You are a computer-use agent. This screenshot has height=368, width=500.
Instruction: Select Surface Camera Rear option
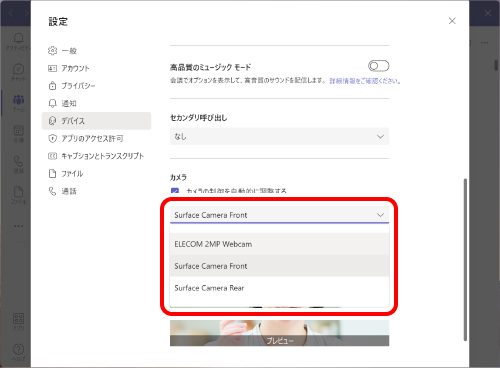pos(279,288)
